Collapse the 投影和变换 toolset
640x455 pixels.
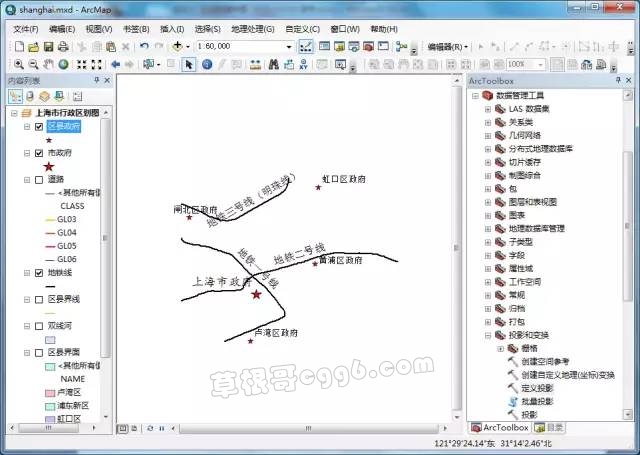488,335
